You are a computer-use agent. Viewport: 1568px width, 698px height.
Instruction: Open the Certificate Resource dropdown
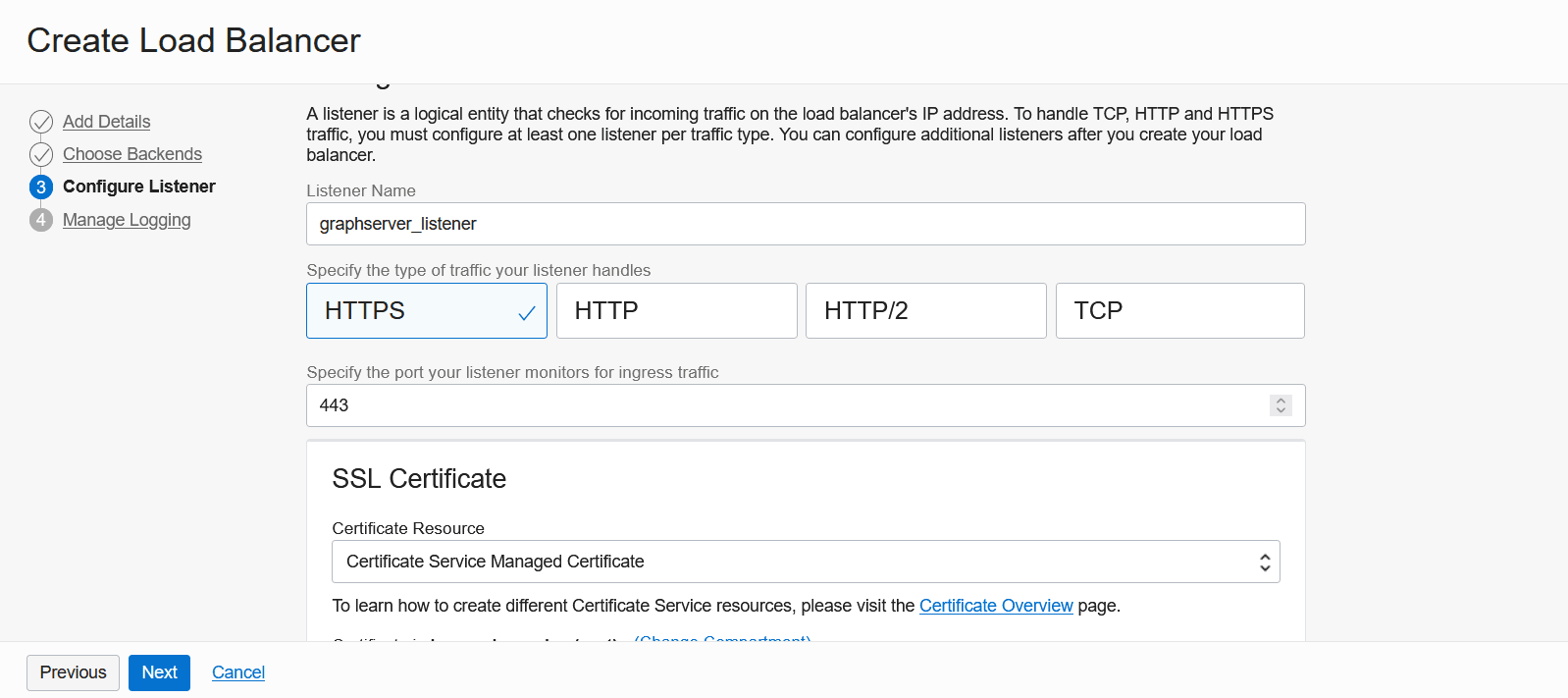click(x=805, y=562)
